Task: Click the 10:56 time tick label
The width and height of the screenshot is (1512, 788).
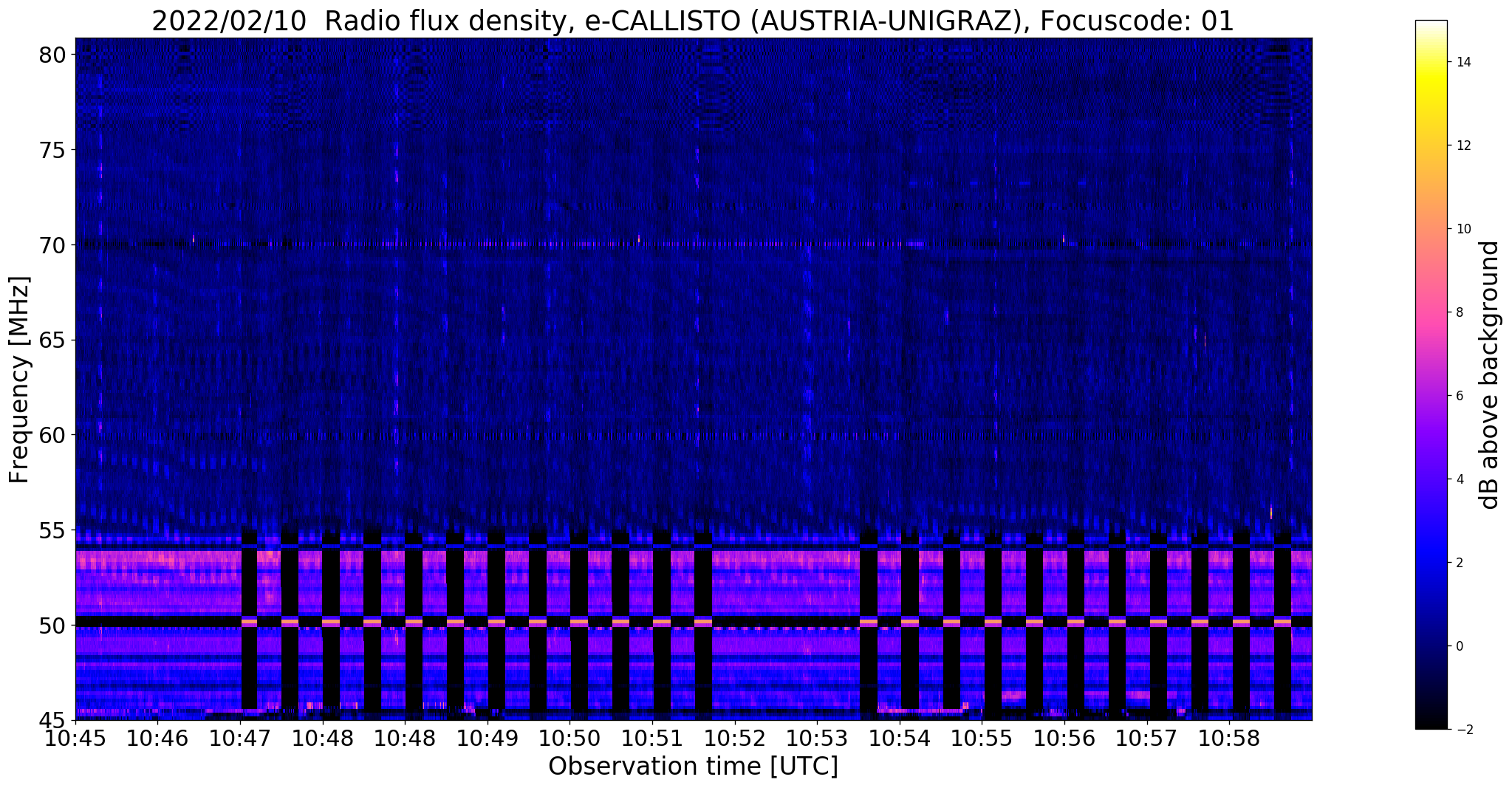Action: coord(1064,739)
